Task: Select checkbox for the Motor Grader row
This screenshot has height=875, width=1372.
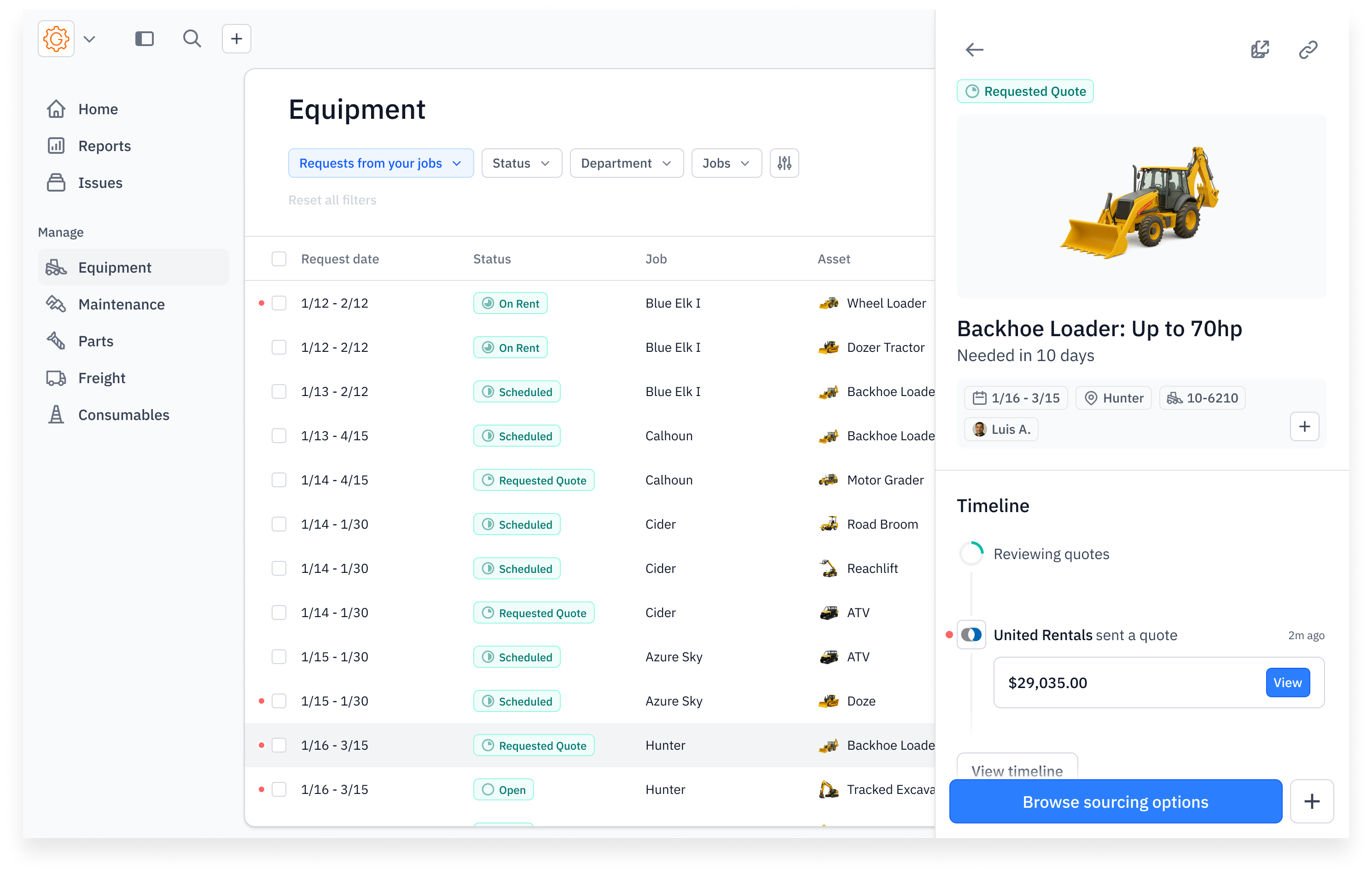Action: pos(279,480)
